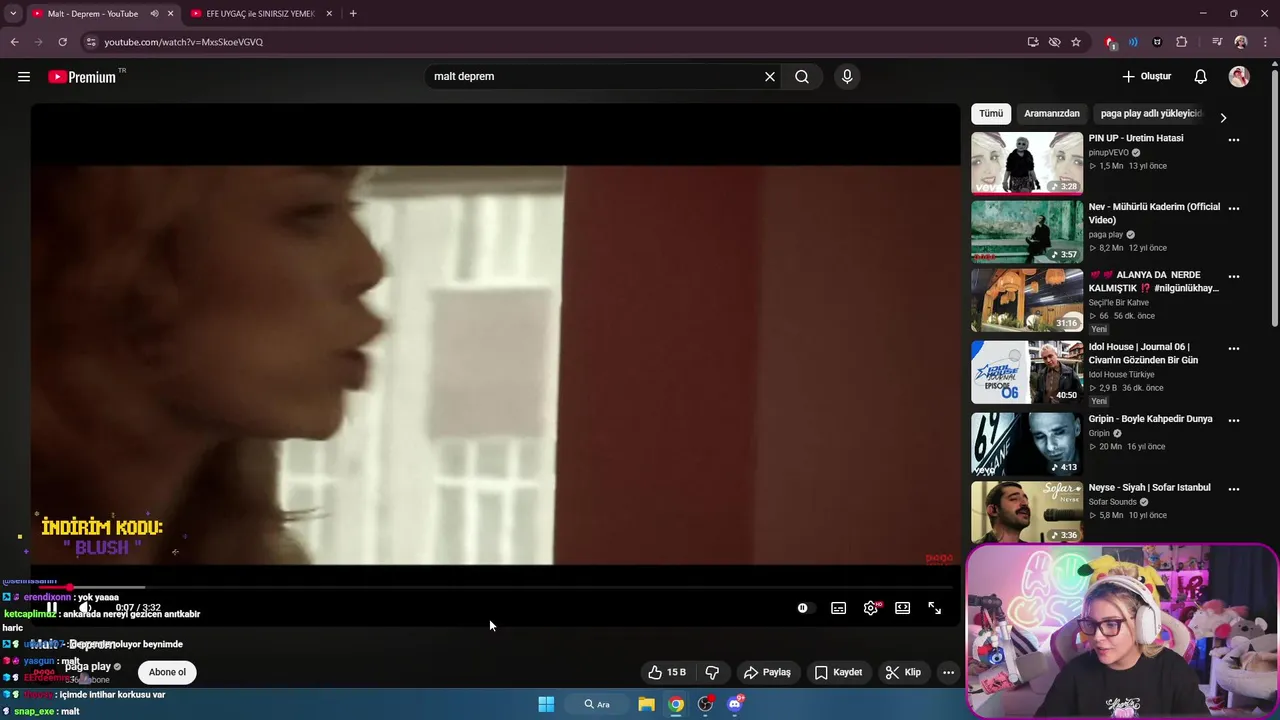Image resolution: width=1280 pixels, height=720 pixels.
Task: Click the Oluştur create button
Action: point(1146,77)
